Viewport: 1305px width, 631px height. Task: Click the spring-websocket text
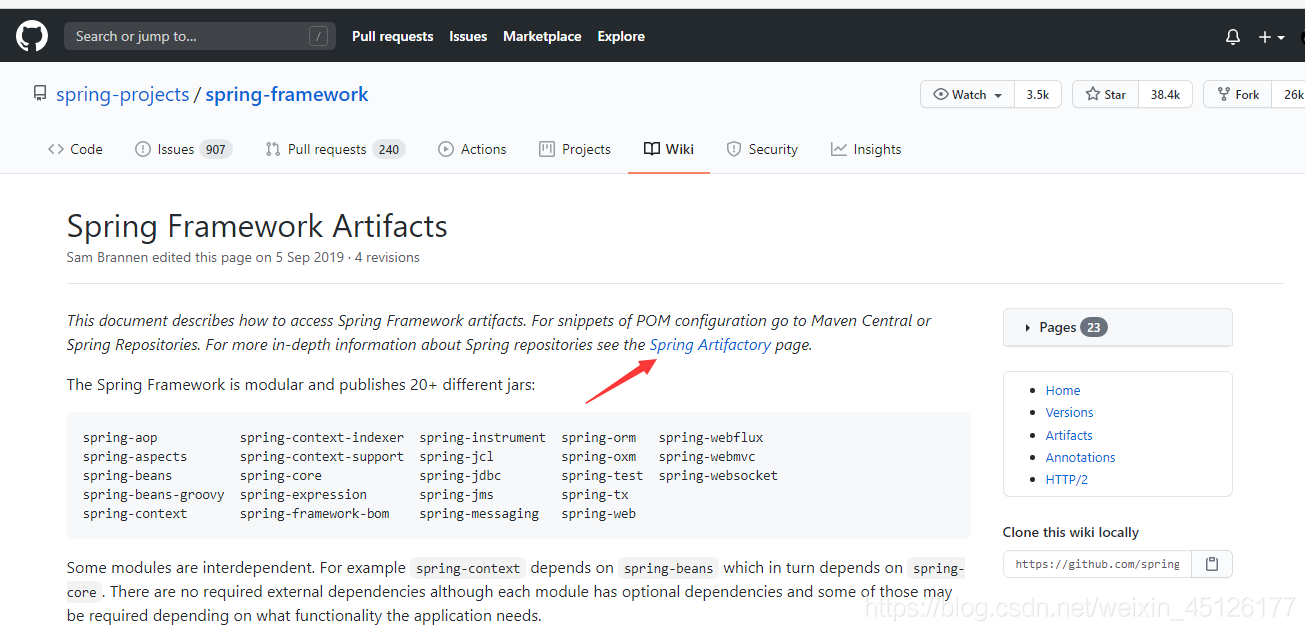click(x=718, y=475)
